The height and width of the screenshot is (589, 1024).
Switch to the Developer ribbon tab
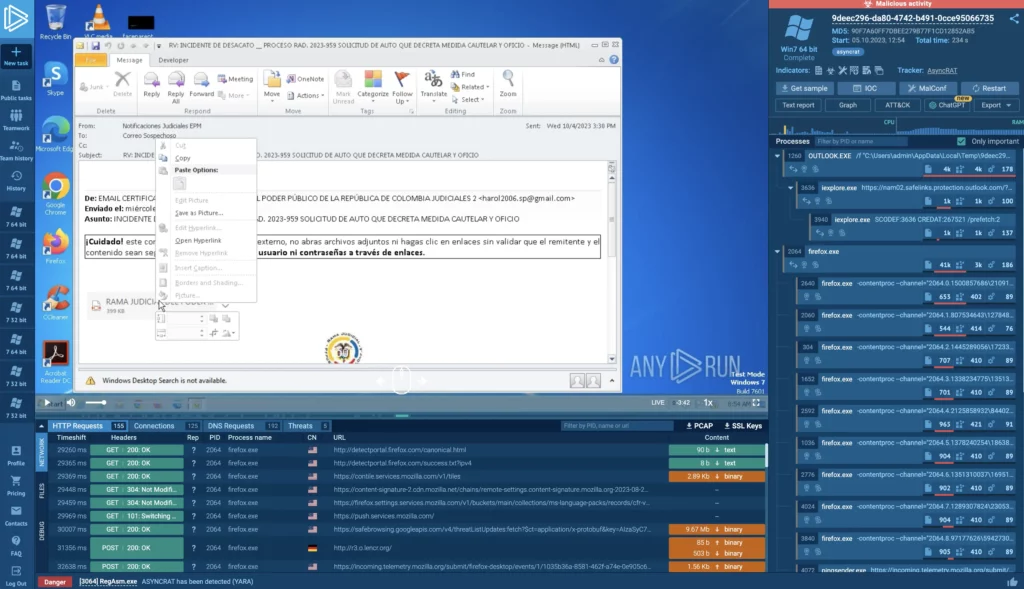[173, 60]
